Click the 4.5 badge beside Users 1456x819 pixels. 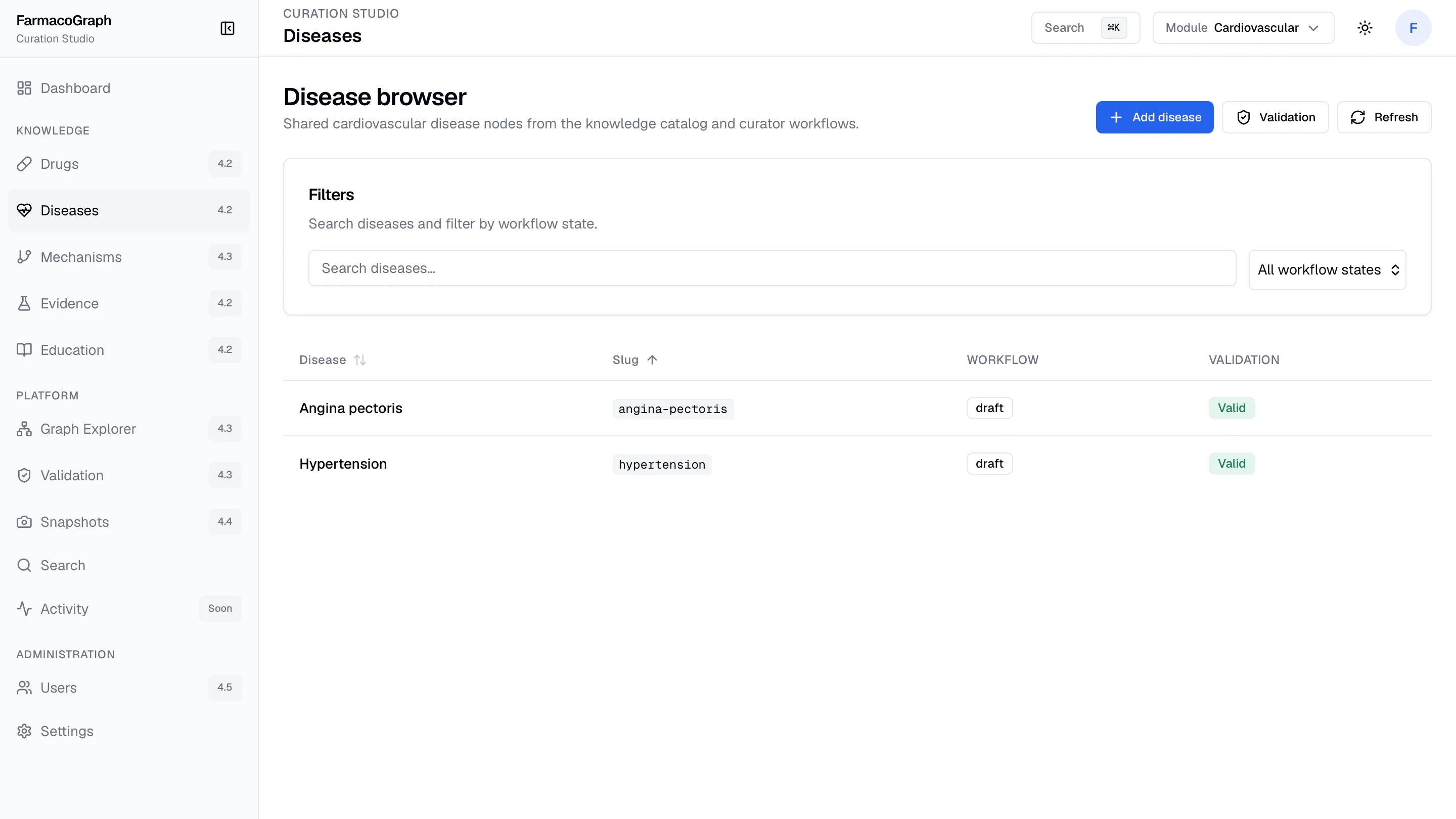[x=224, y=688]
